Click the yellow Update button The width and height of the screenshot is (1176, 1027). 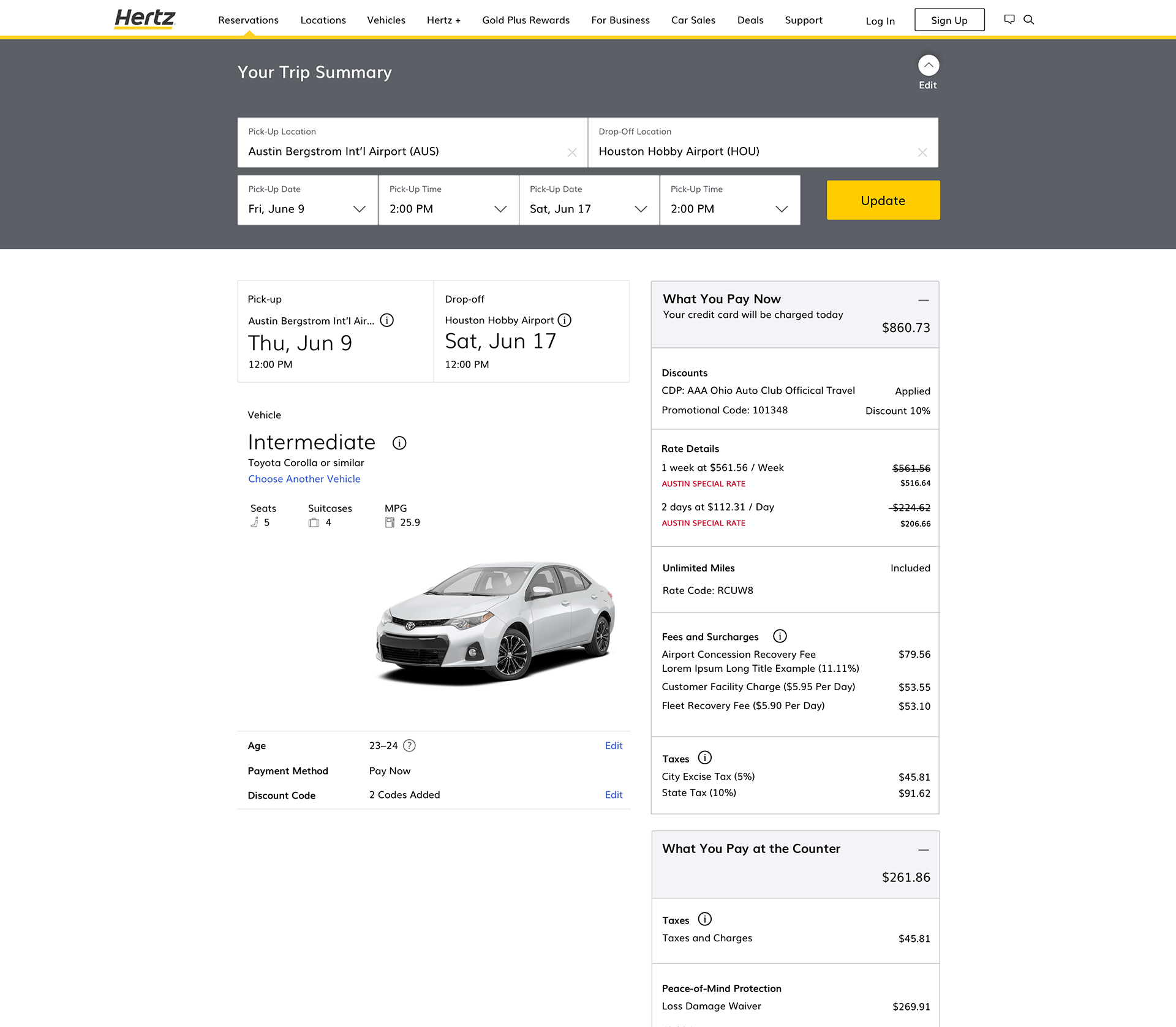tap(883, 200)
